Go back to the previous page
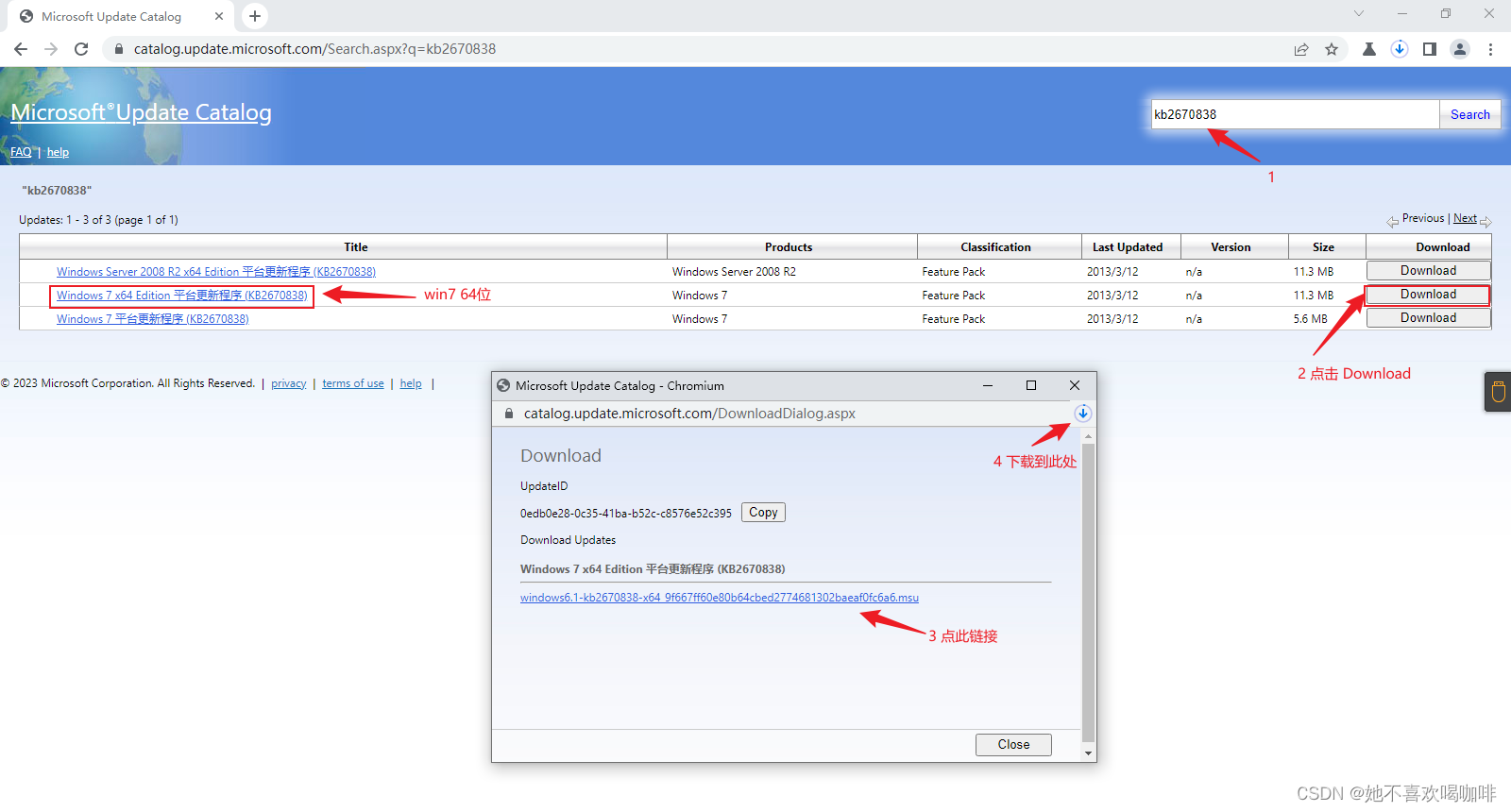This screenshot has height=812, width=1511. [x=21, y=49]
